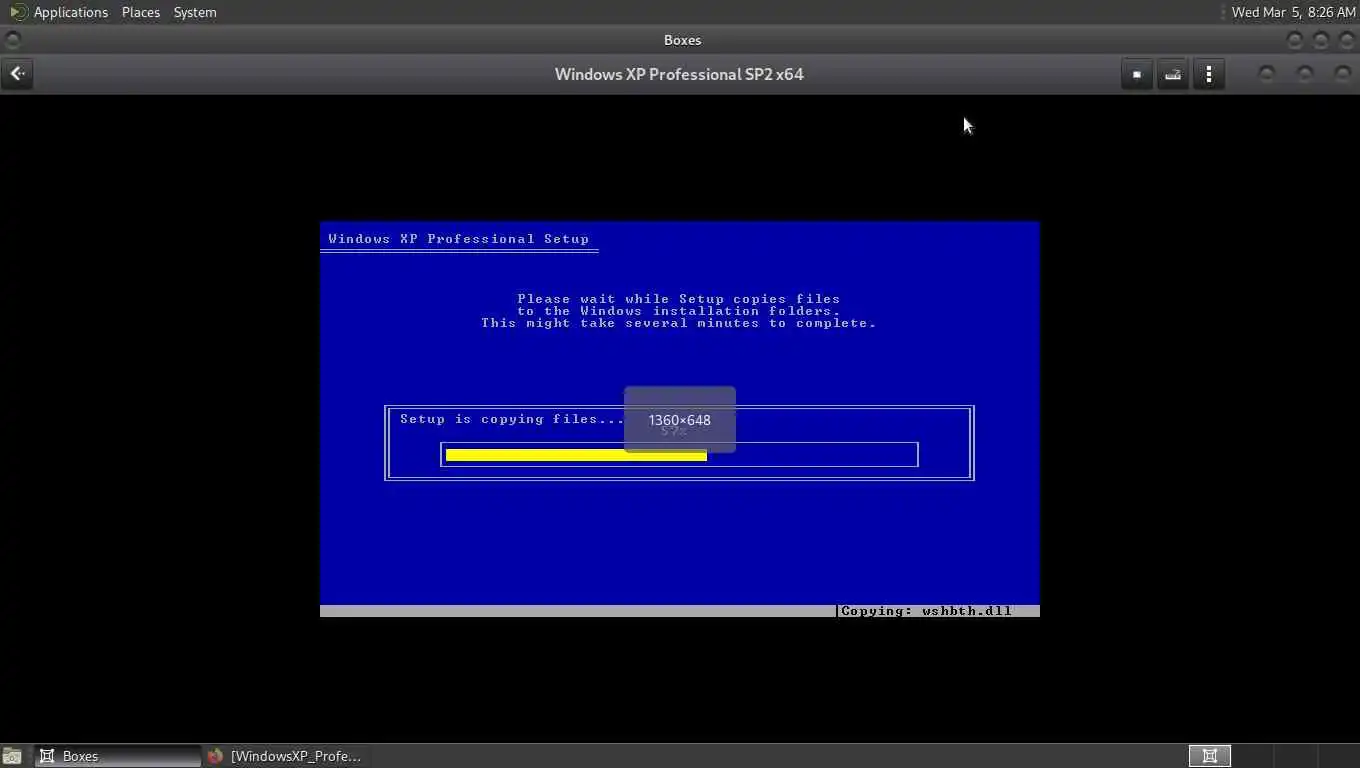Open the Places menu
The height and width of the screenshot is (768, 1360).
(141, 12)
